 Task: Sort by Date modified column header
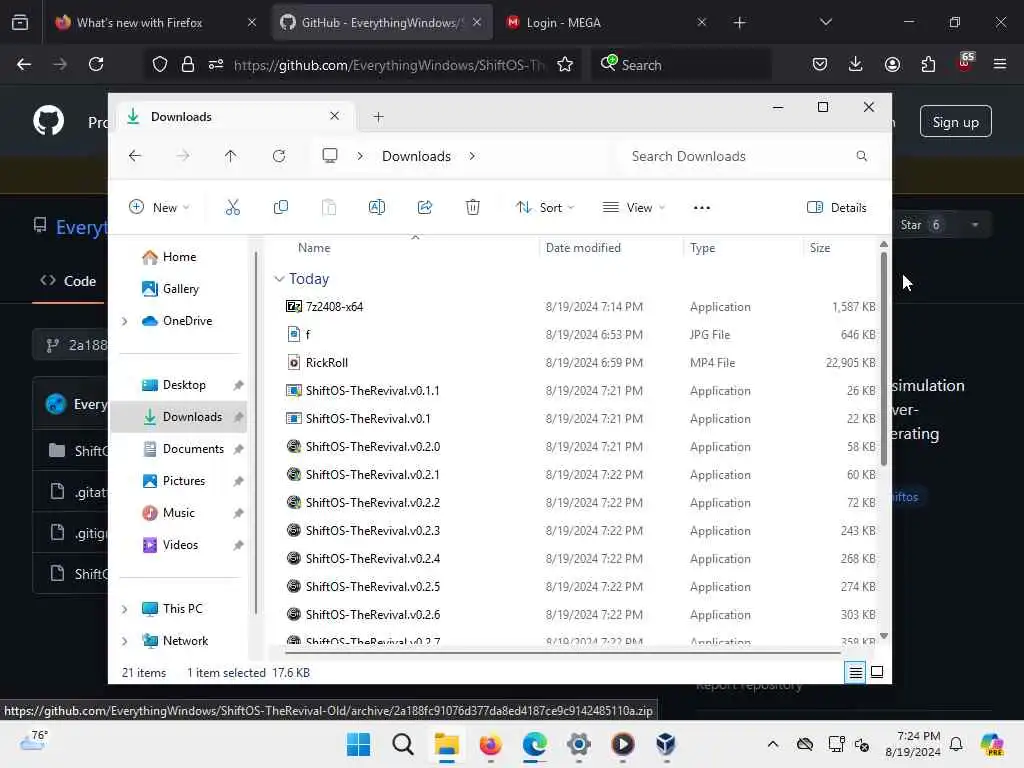tap(583, 248)
